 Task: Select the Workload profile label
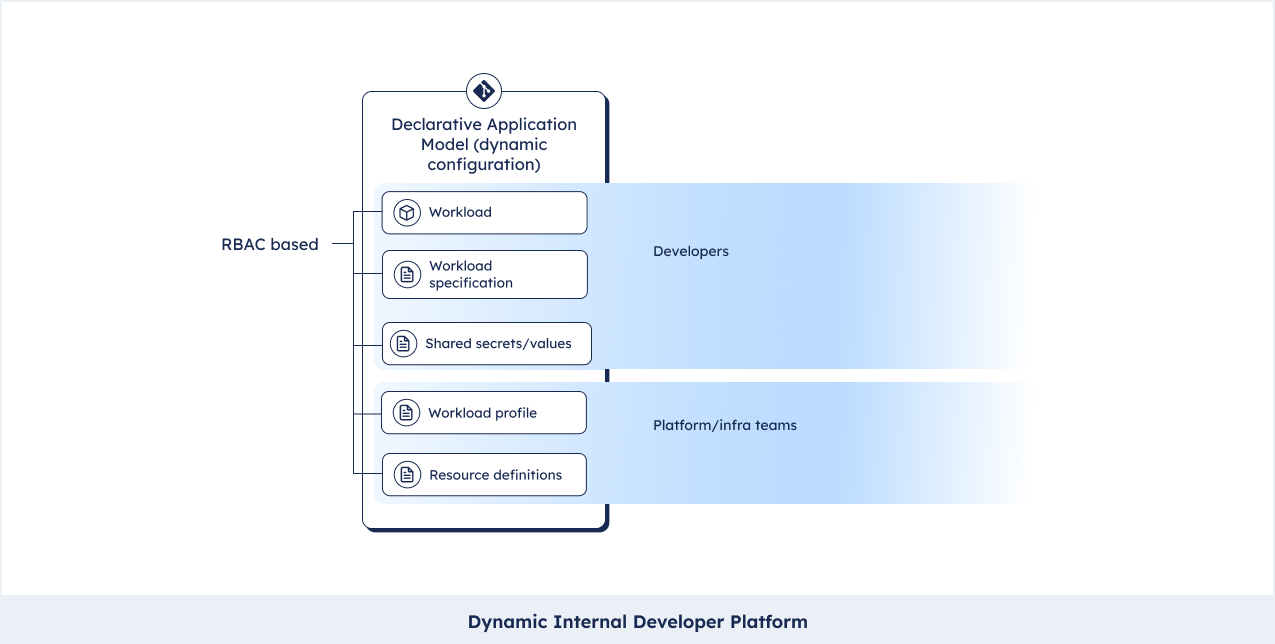pyautogui.click(x=482, y=413)
